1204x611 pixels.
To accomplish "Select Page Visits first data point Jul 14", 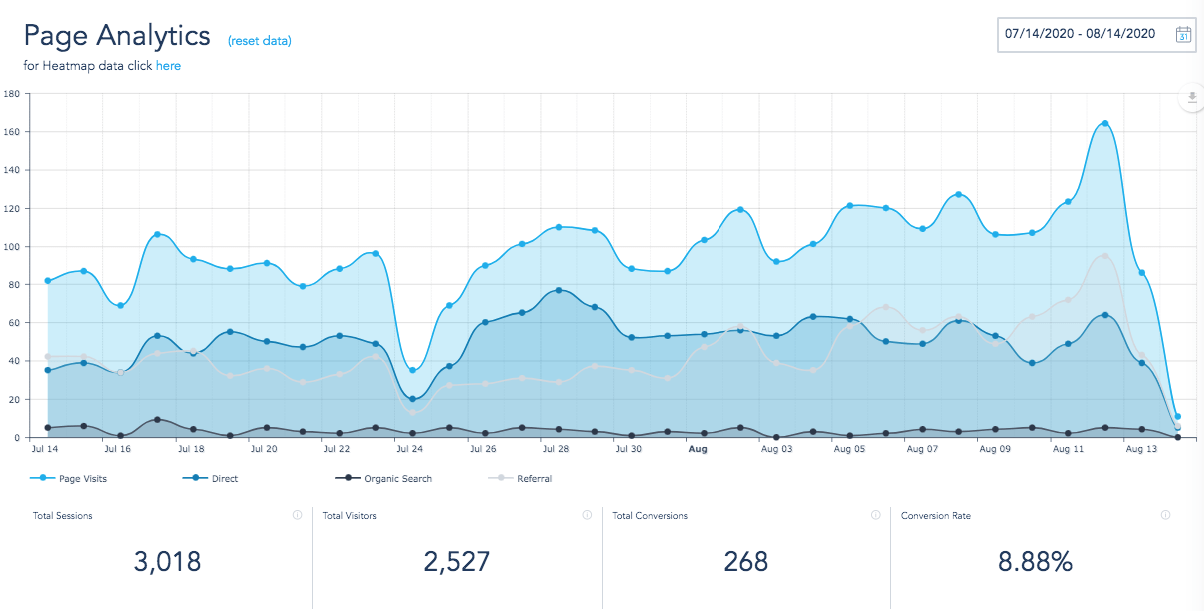I will coord(48,281).
